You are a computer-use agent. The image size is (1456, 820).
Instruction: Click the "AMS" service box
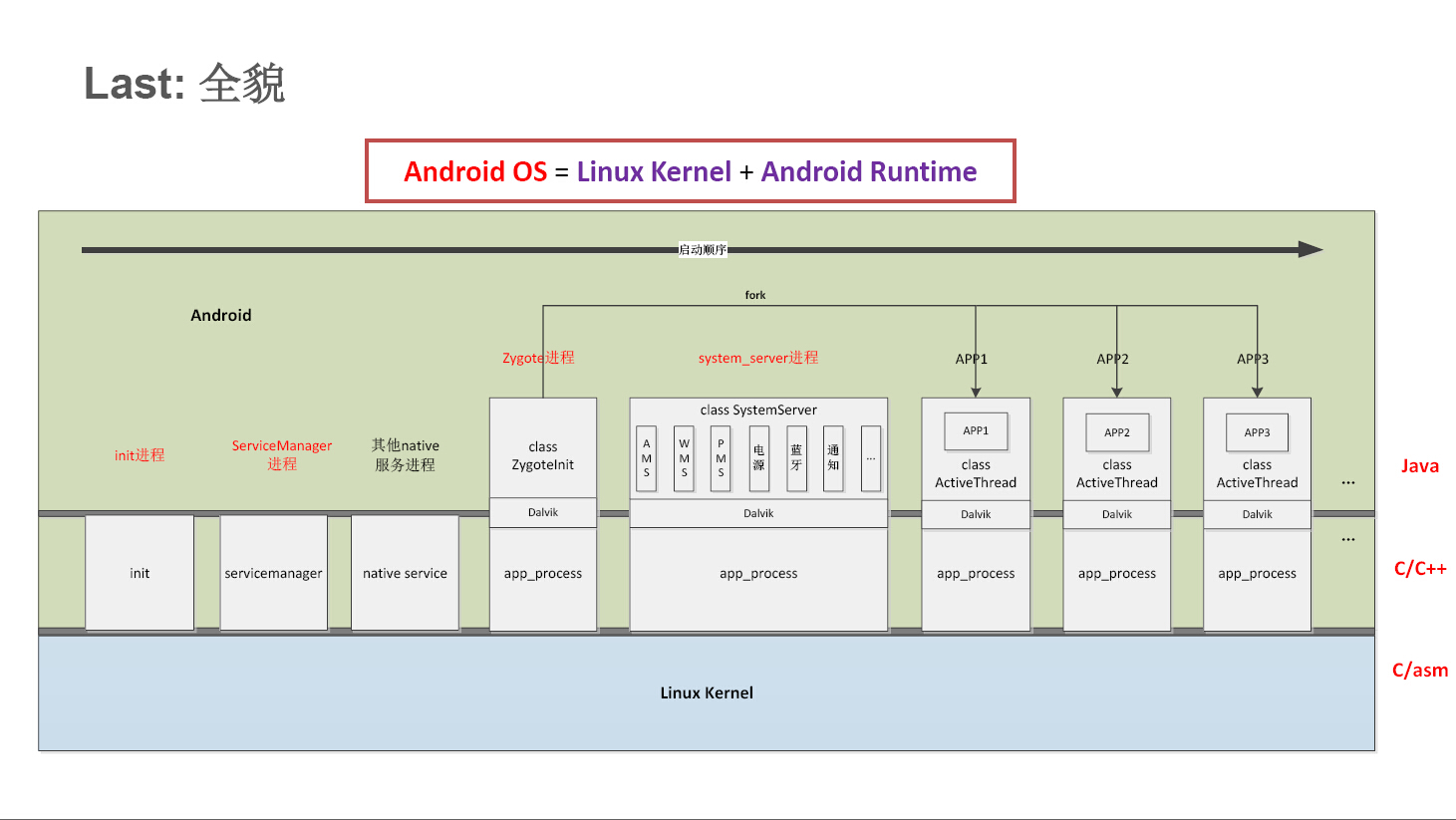click(647, 458)
